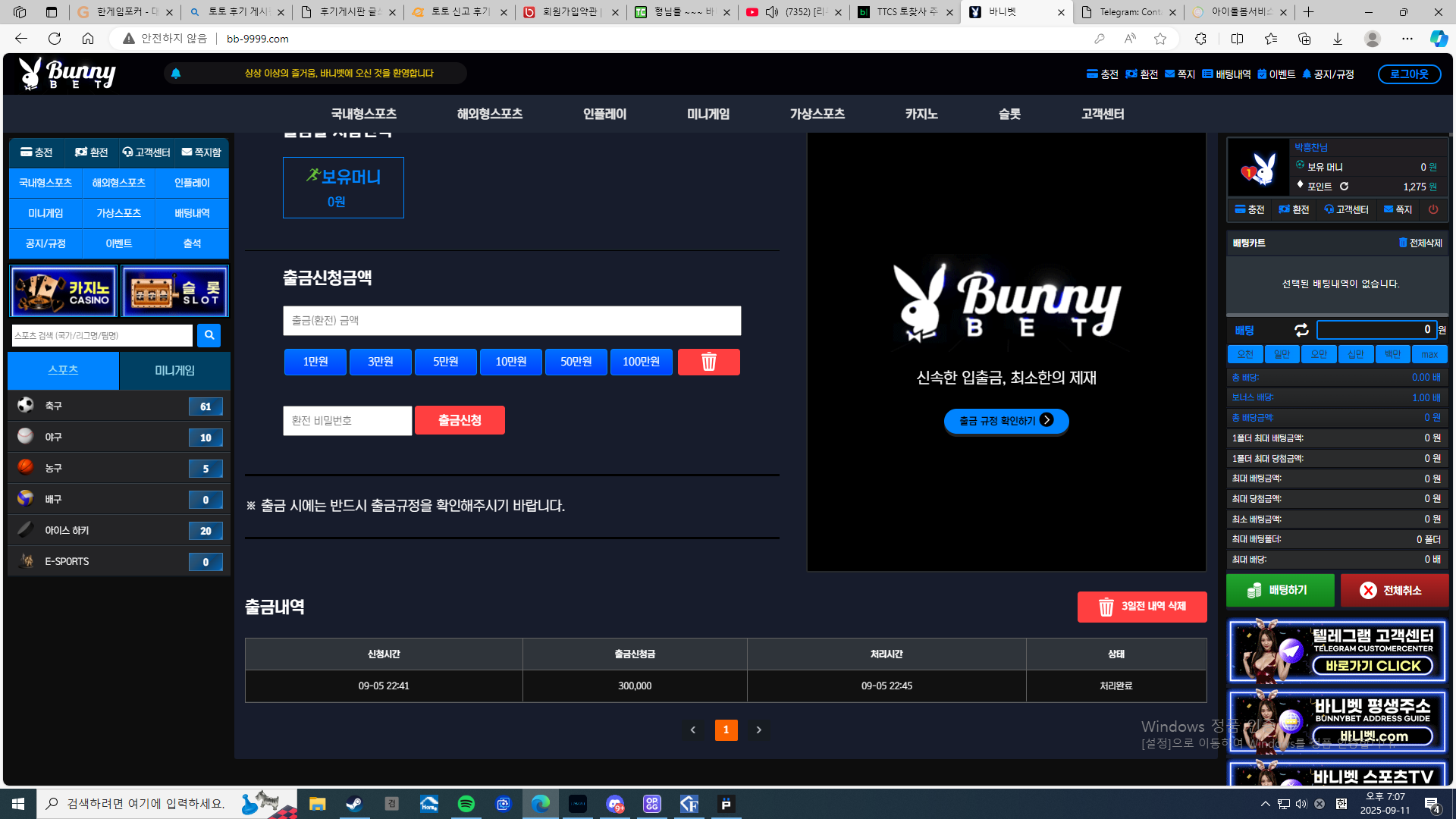The height and width of the screenshot is (819, 1456).
Task: Click the betting amount input field
Action: (x=1376, y=330)
